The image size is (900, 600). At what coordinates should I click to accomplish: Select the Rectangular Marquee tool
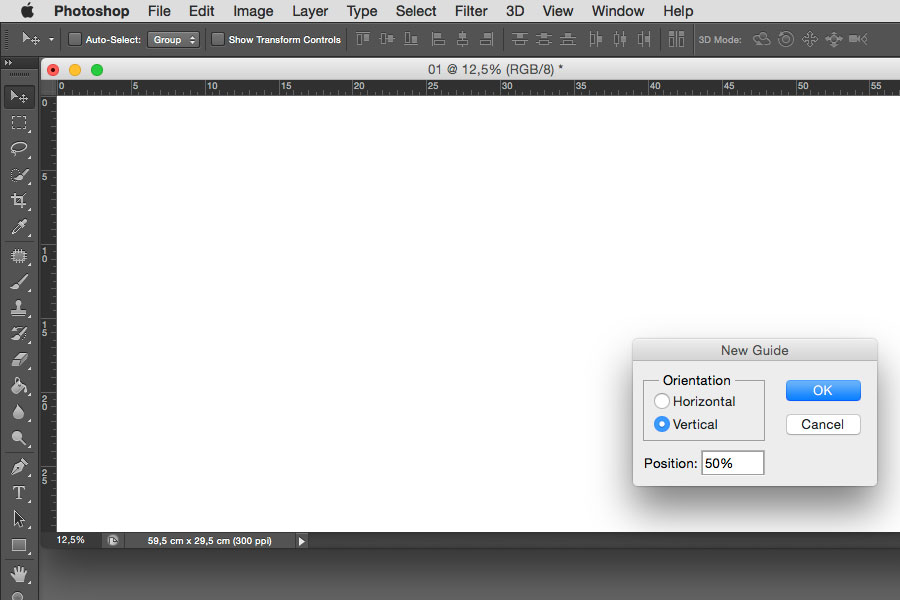tap(19, 123)
